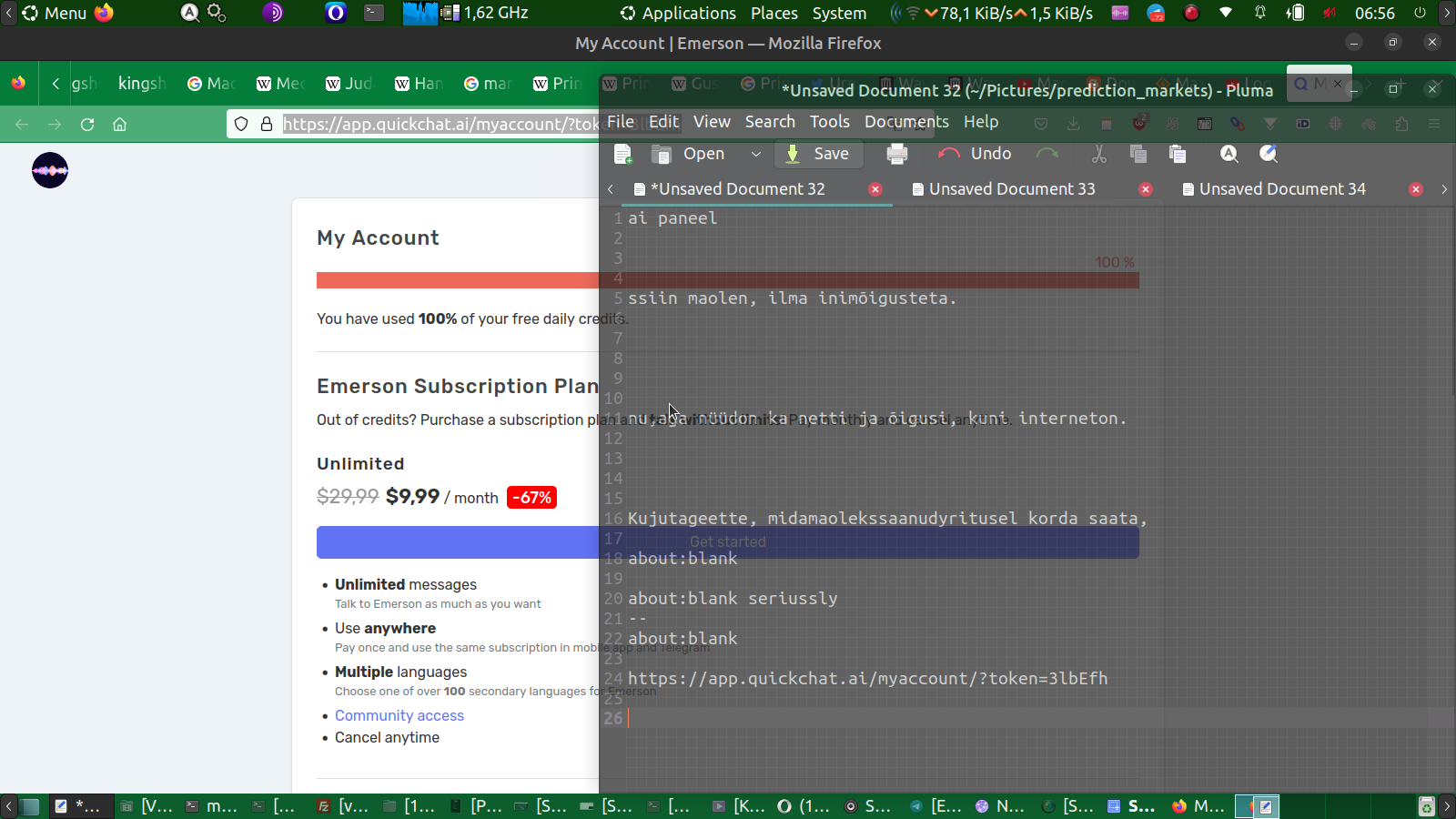This screenshot has width=1456, height=819.
Task: Click the Firefox address bar URL
Action: click(x=437, y=125)
